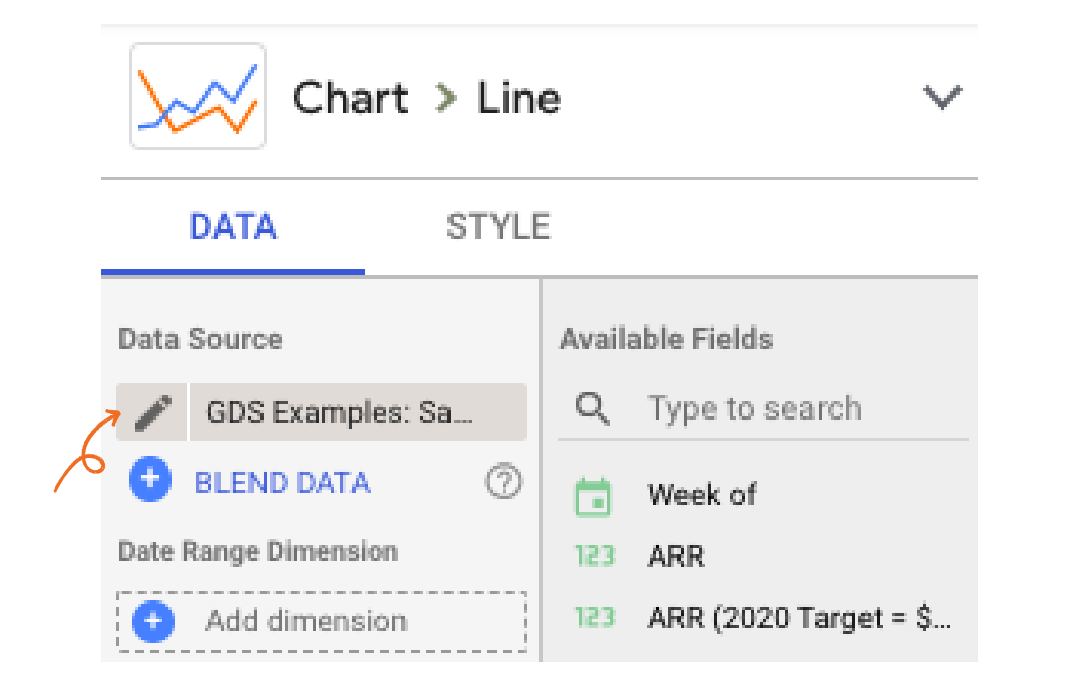Click the line chart thumbnail icon
This screenshot has height=686, width=1078.
pyautogui.click(x=198, y=97)
